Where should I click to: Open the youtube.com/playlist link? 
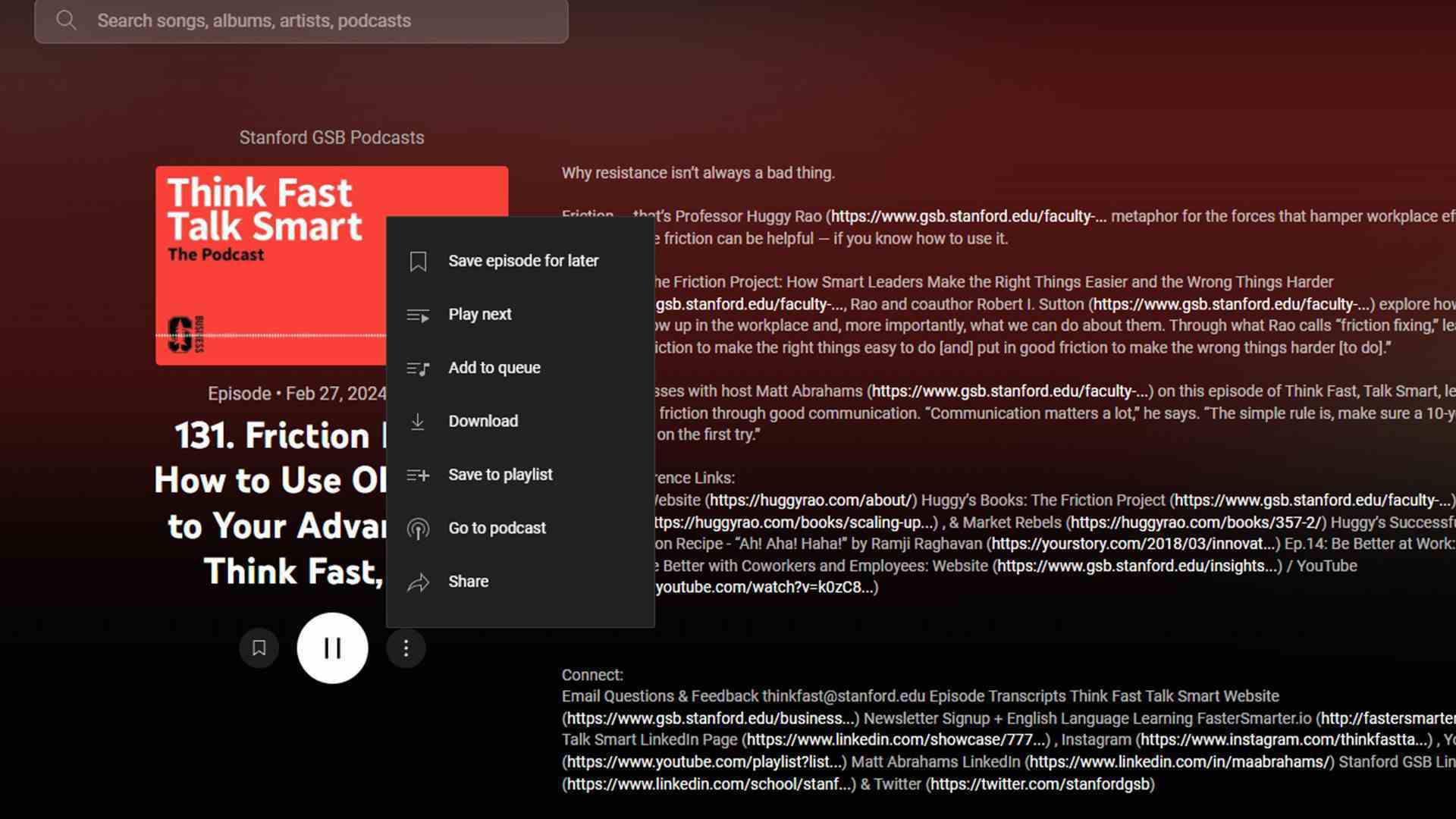705,761
